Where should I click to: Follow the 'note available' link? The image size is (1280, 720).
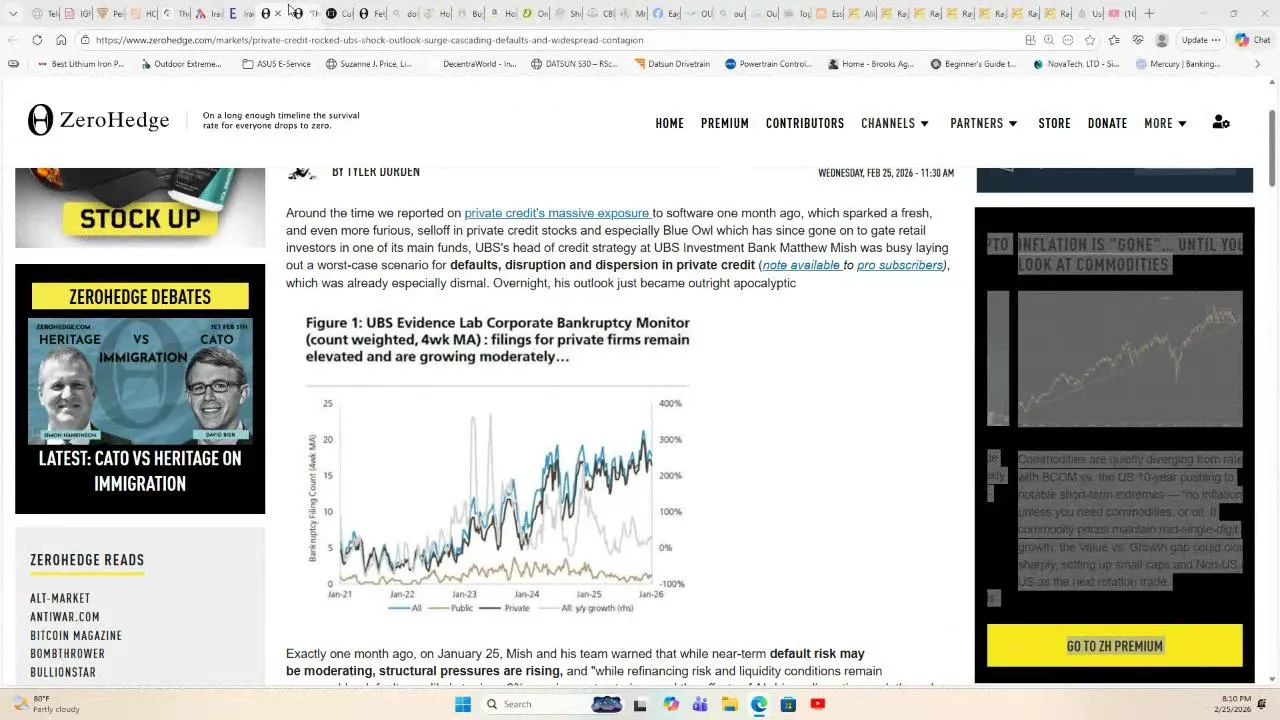pos(801,265)
